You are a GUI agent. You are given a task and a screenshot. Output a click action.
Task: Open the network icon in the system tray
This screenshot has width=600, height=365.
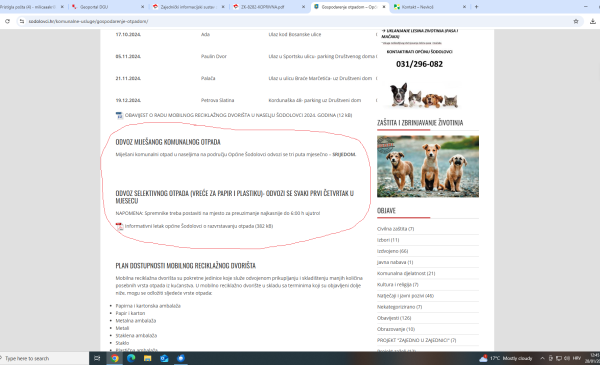[559, 358]
